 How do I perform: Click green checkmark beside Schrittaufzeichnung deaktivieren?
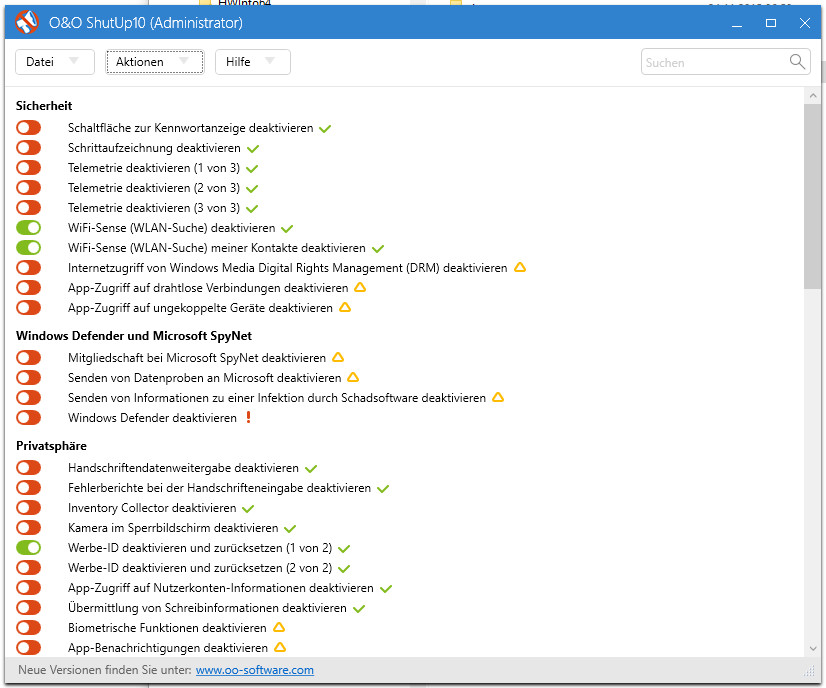click(253, 149)
